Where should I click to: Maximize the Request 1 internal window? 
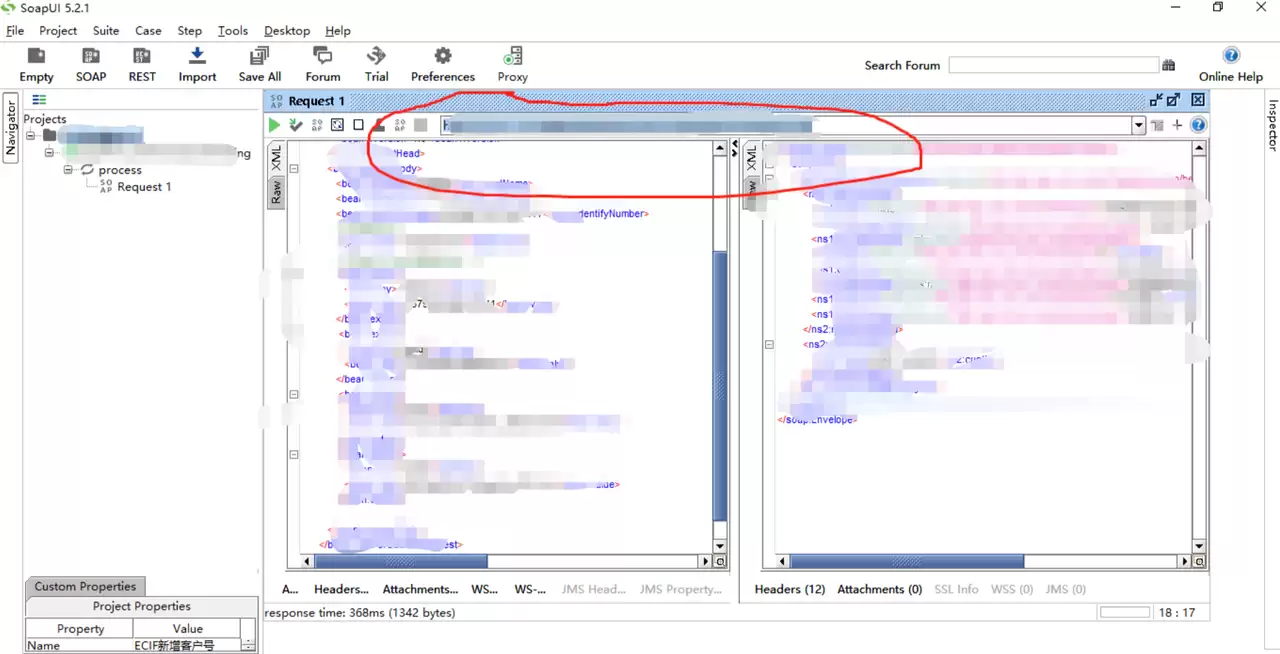click(1174, 100)
